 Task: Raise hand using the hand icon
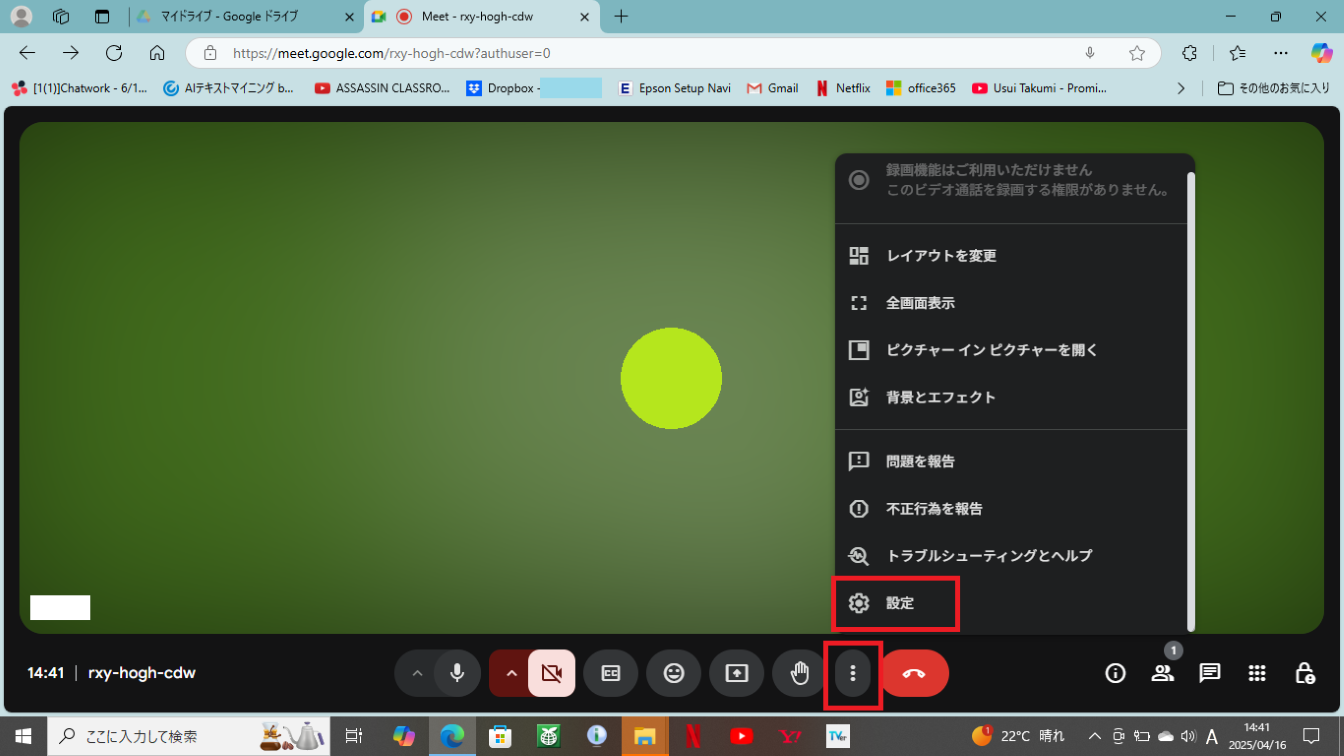coord(799,673)
